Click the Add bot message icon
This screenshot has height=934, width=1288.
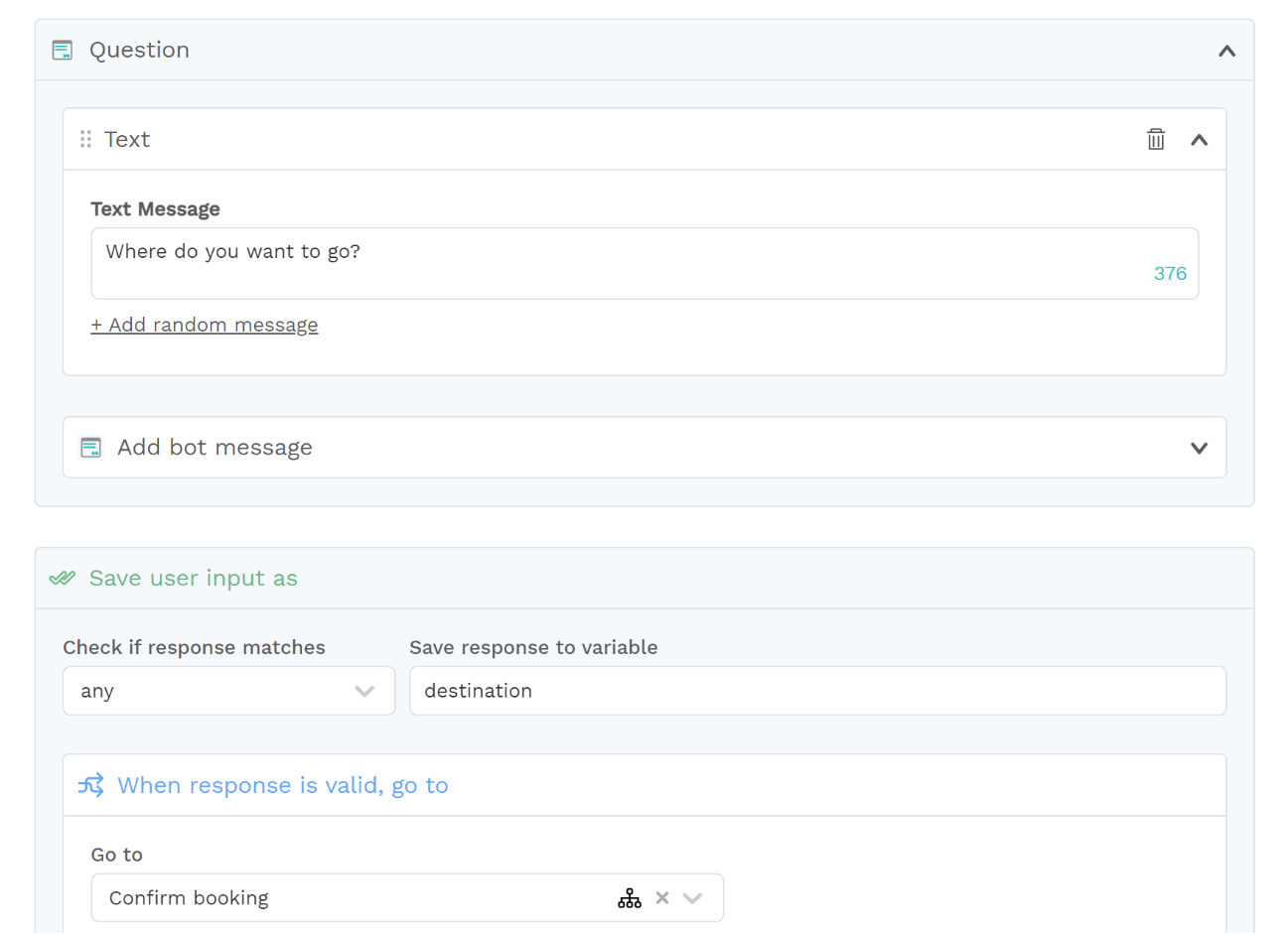click(x=90, y=448)
